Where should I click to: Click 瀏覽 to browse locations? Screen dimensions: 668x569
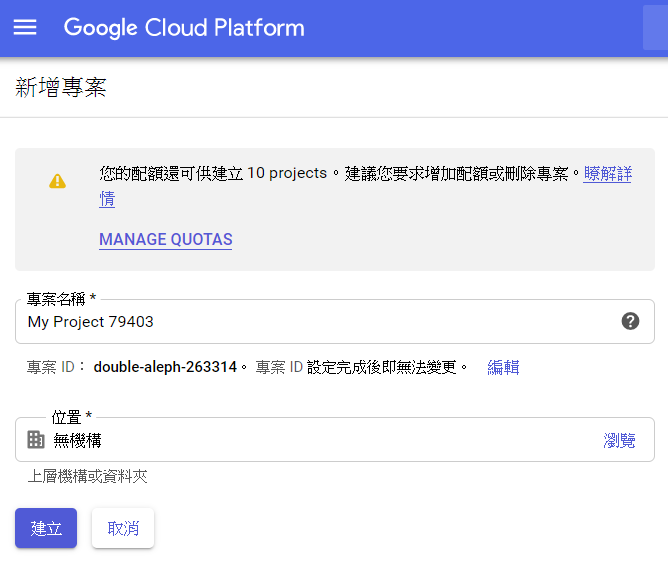(x=619, y=440)
